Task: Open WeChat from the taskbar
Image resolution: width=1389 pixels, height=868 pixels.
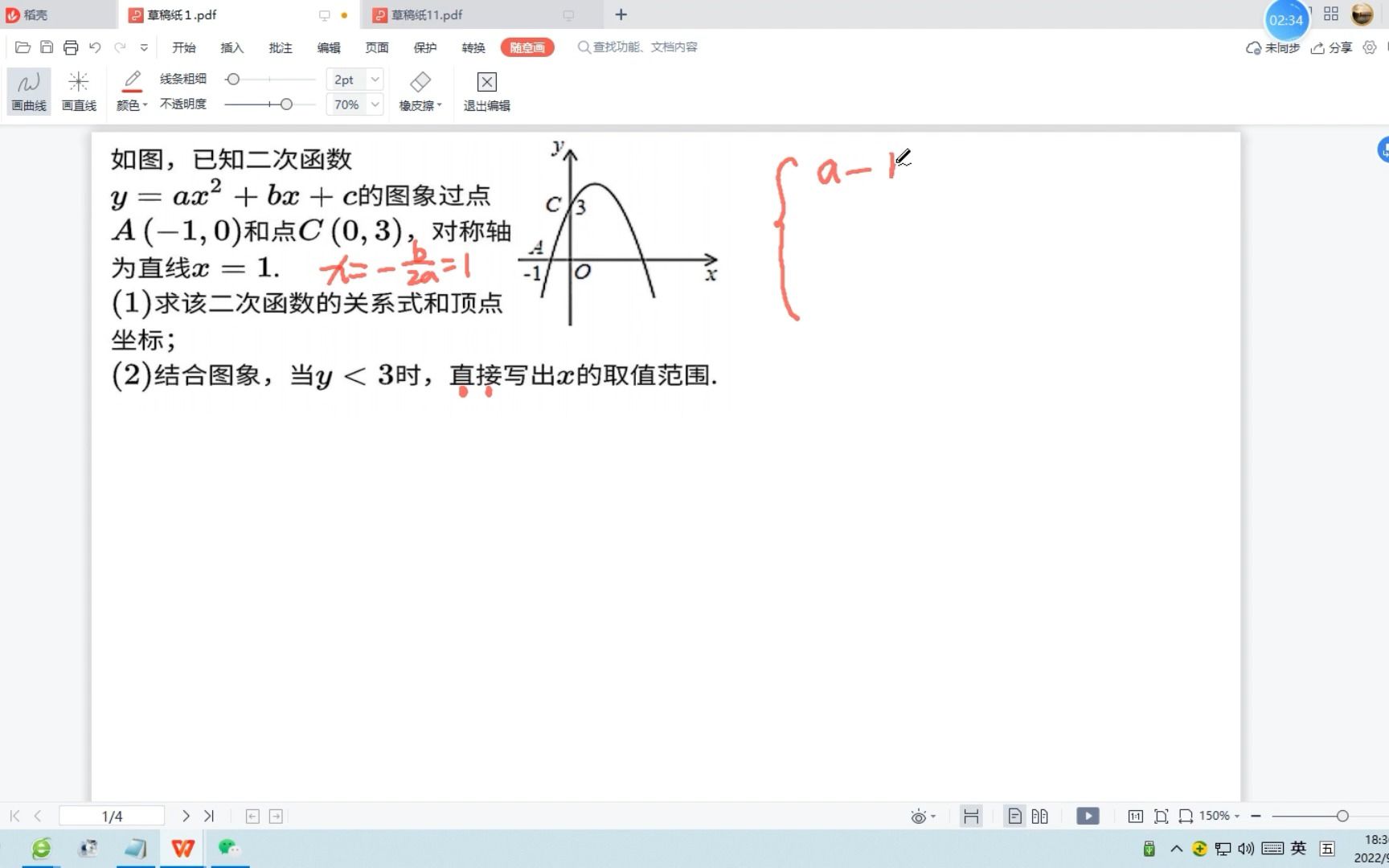Action: (x=229, y=848)
